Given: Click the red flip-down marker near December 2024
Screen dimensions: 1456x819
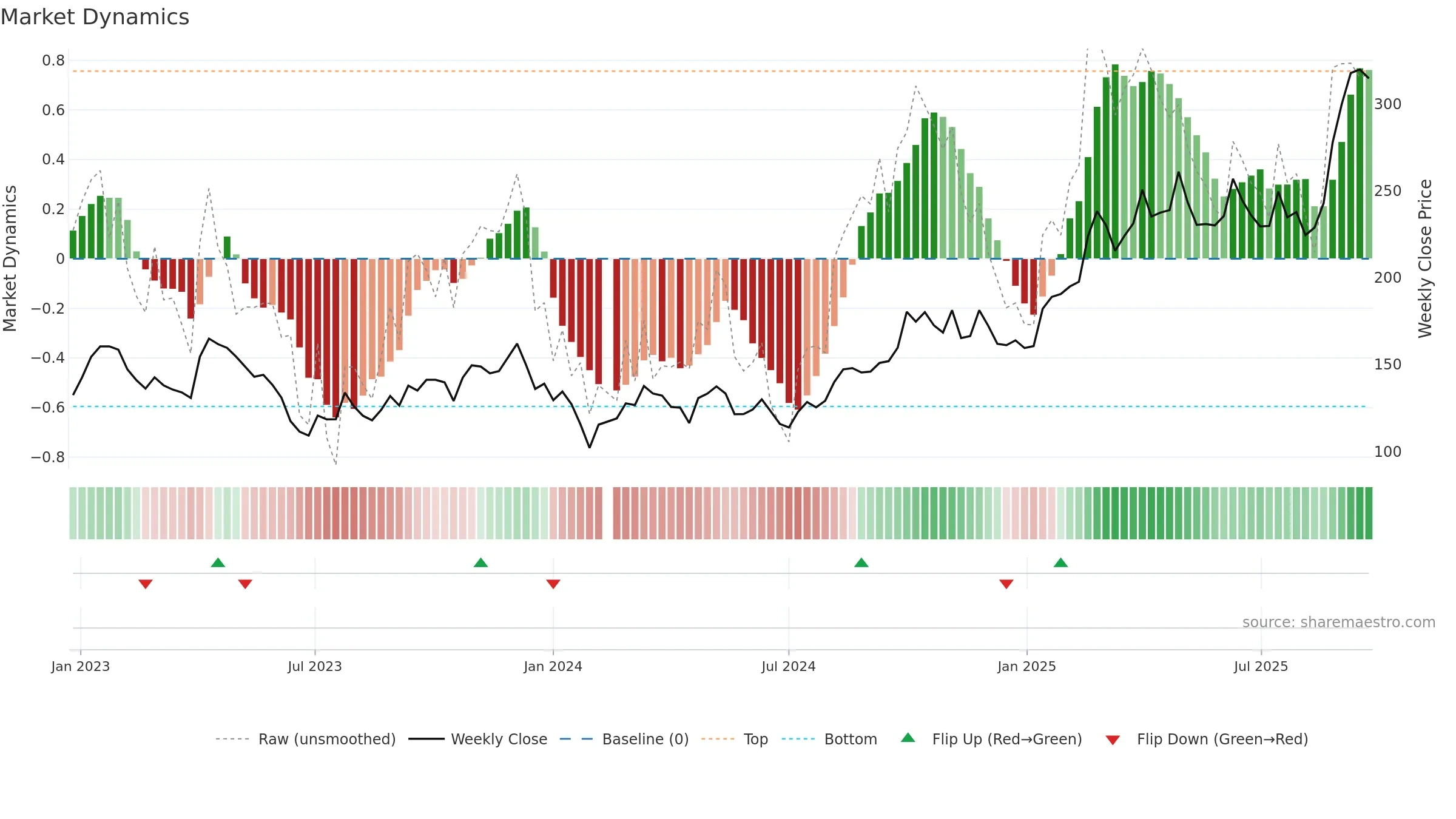Looking at the screenshot, I should [x=1006, y=584].
